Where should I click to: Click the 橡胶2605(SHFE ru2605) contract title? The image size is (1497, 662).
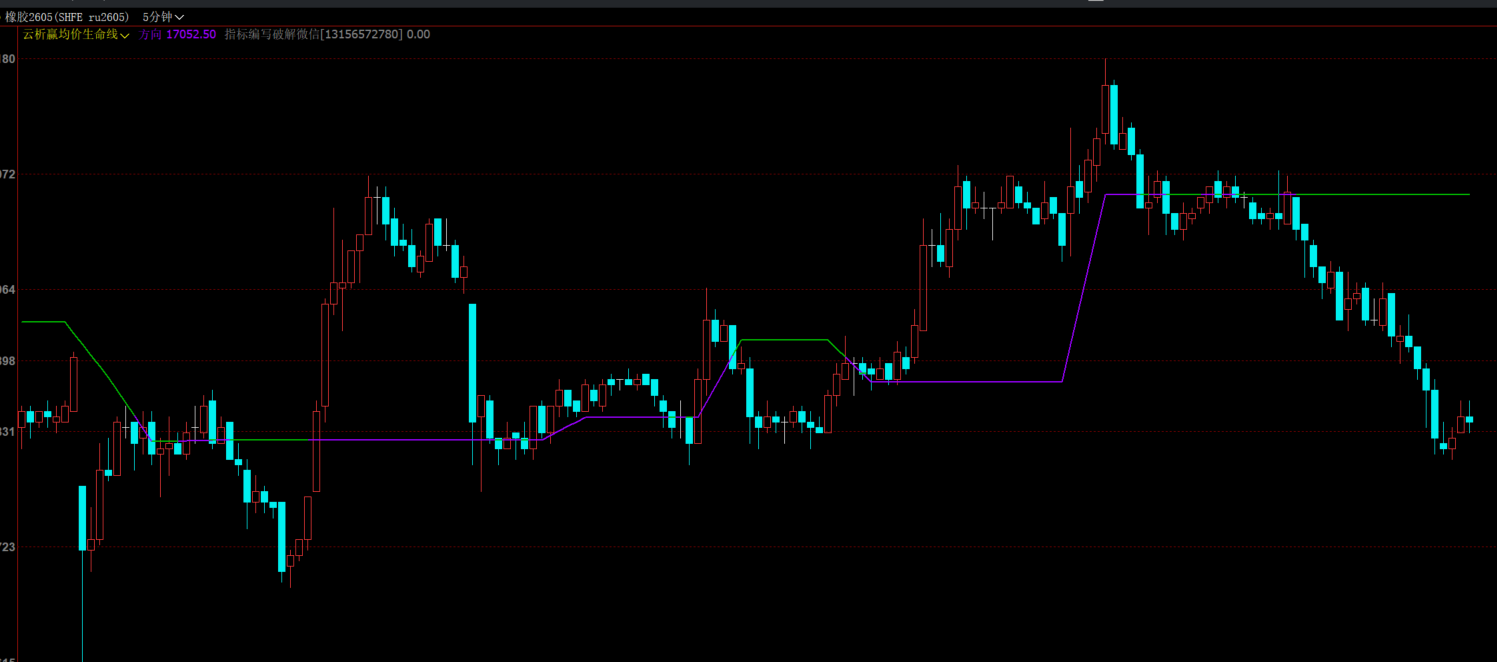click(x=67, y=17)
